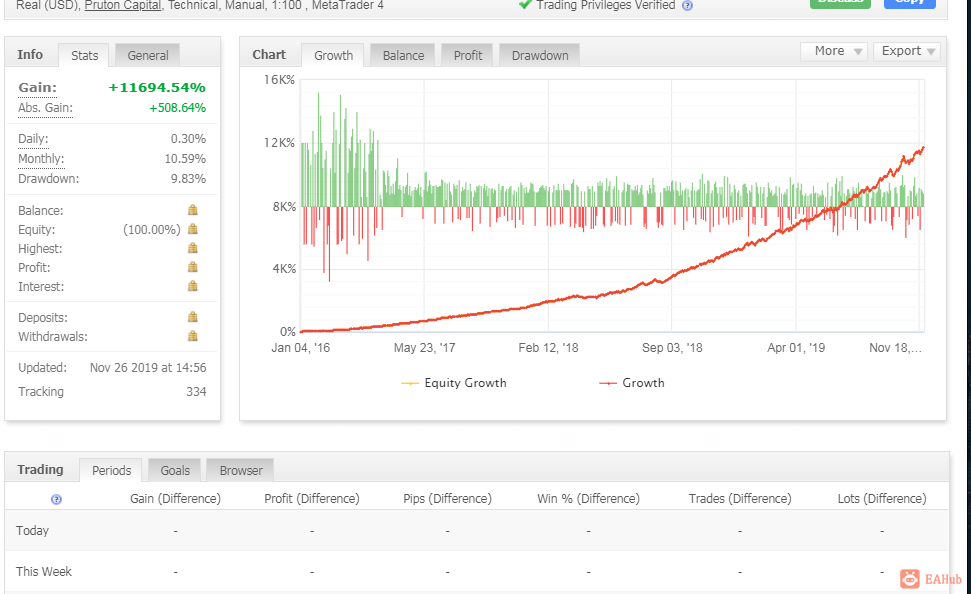Open the More dropdown on chart
This screenshot has width=971, height=594.
(x=834, y=51)
